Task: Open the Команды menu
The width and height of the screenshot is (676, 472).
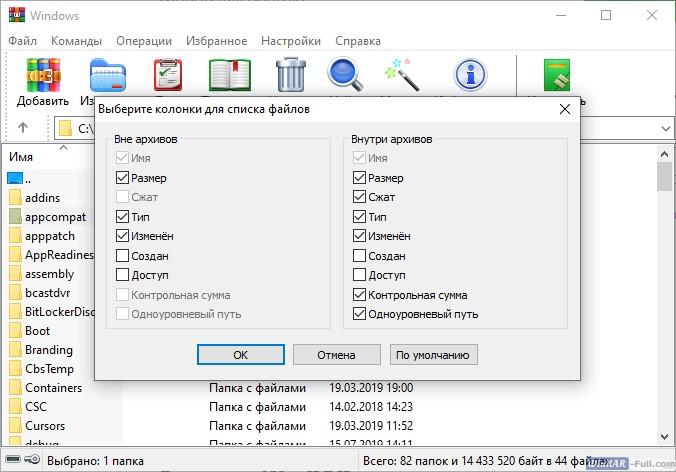Action: (x=76, y=41)
